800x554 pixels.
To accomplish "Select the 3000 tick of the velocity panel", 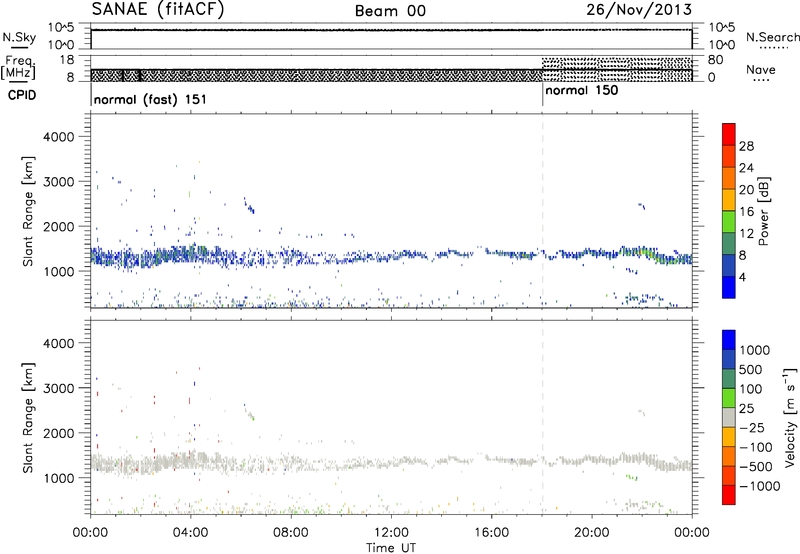I will 58,388.
